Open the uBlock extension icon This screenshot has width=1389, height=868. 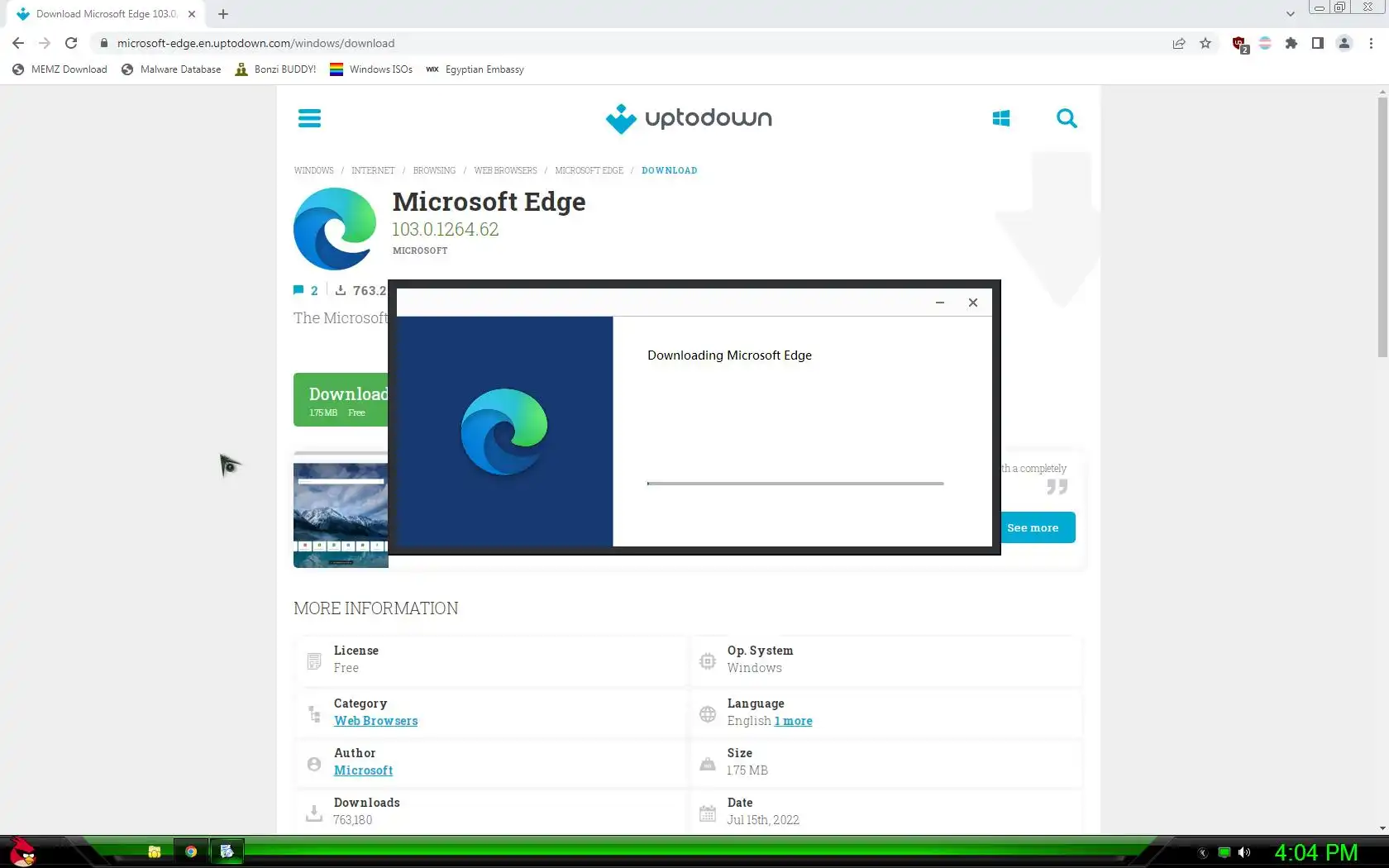click(1239, 44)
